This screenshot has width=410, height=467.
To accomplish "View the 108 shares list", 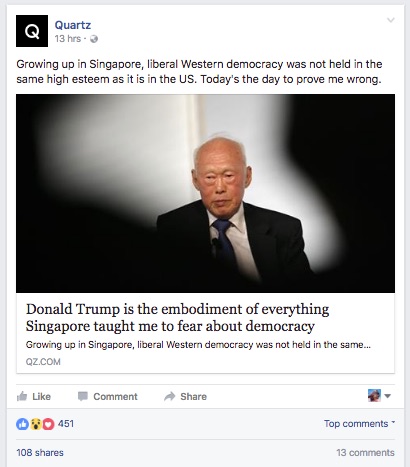I will click(x=40, y=452).
